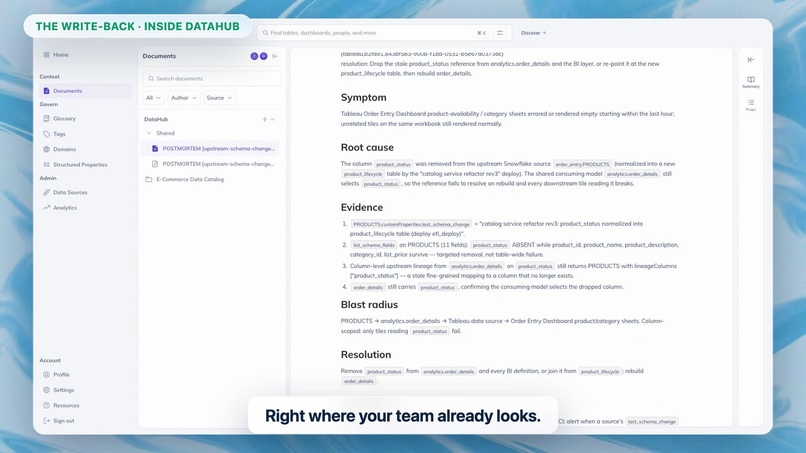806x453 pixels.
Task: Click the ⌘K shortcut badge in search
Action: pyautogui.click(x=481, y=33)
